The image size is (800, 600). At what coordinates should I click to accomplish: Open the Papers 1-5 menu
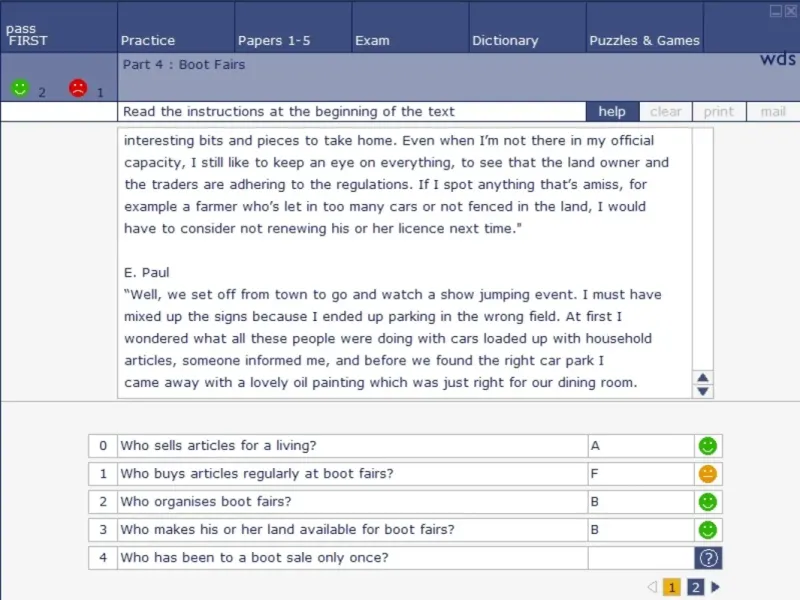click(x=274, y=41)
